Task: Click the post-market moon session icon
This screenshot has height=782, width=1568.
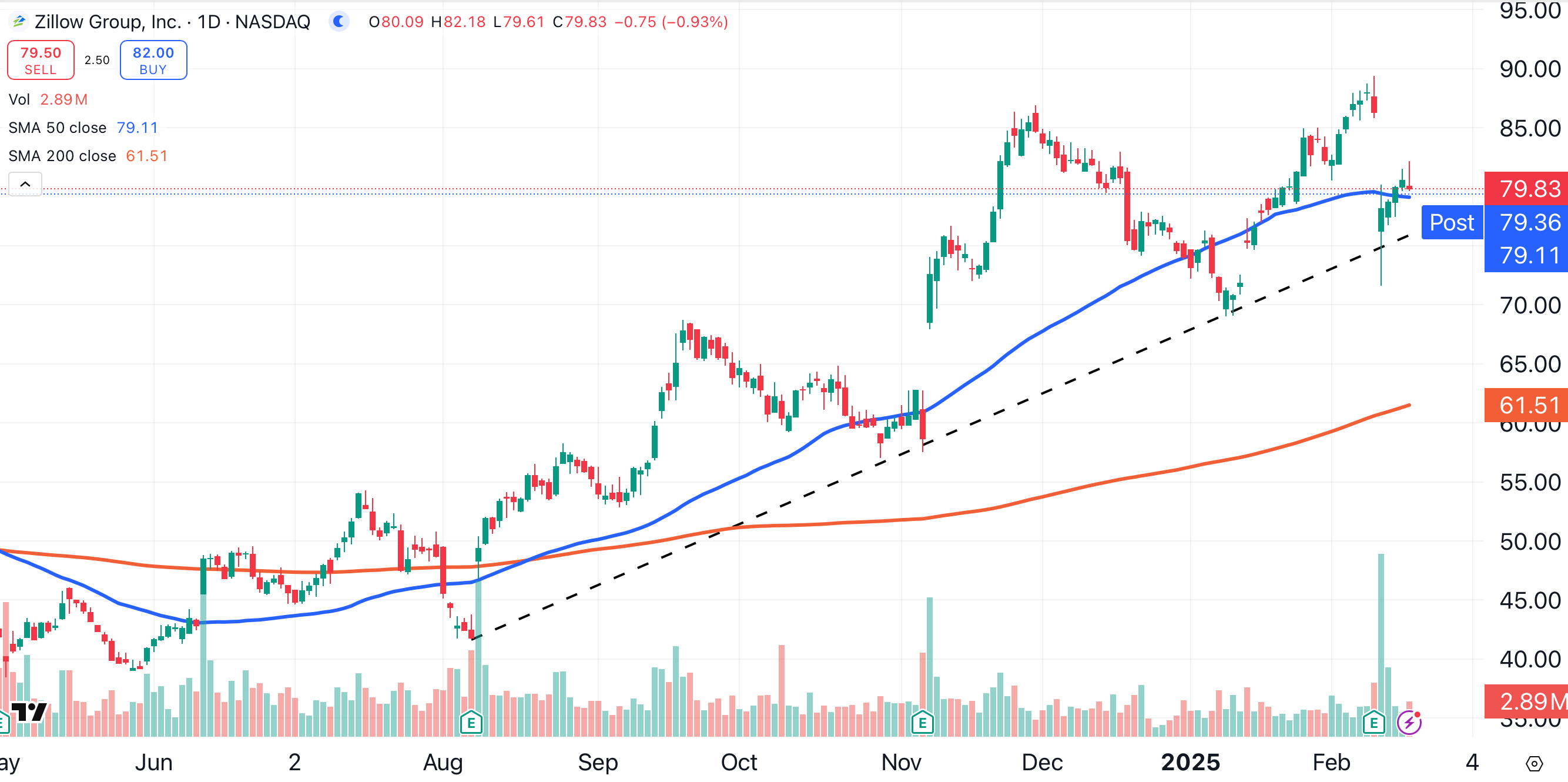Action: click(x=339, y=22)
